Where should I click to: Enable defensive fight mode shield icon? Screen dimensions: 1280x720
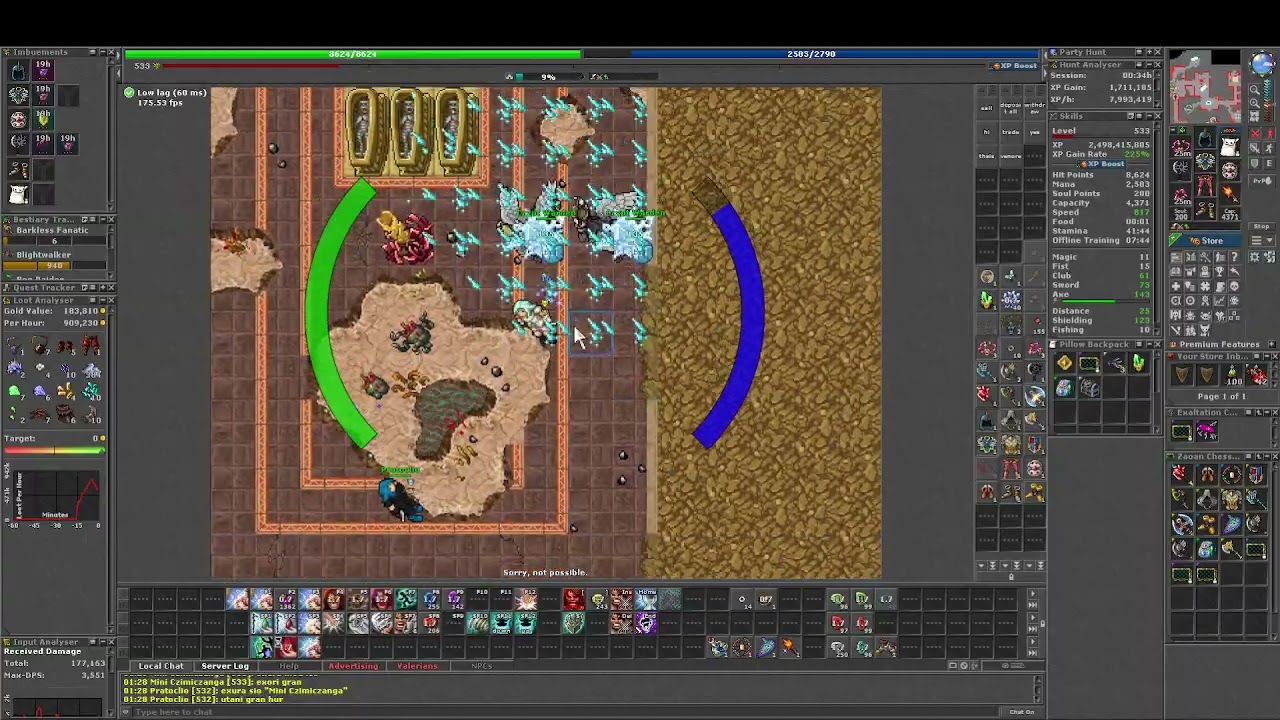pos(1255,164)
